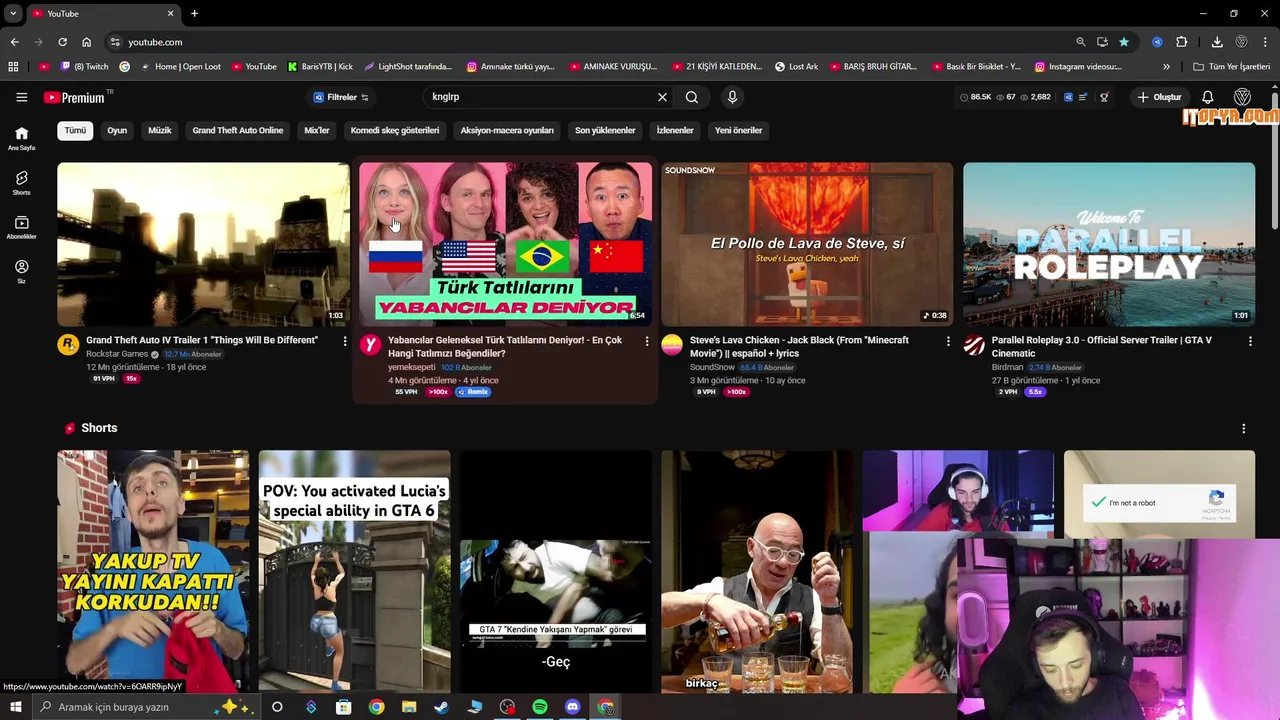Select the Komedi skeç gösterileri chip
1280x720 pixels.
(395, 130)
